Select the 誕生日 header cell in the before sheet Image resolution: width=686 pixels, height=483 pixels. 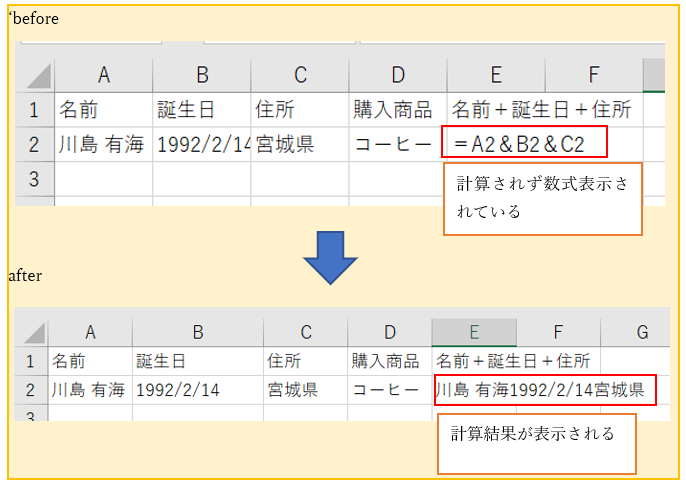201,110
